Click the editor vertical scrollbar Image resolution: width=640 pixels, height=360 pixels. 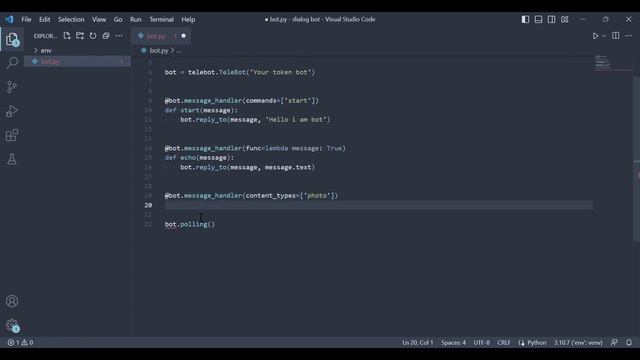click(637, 158)
